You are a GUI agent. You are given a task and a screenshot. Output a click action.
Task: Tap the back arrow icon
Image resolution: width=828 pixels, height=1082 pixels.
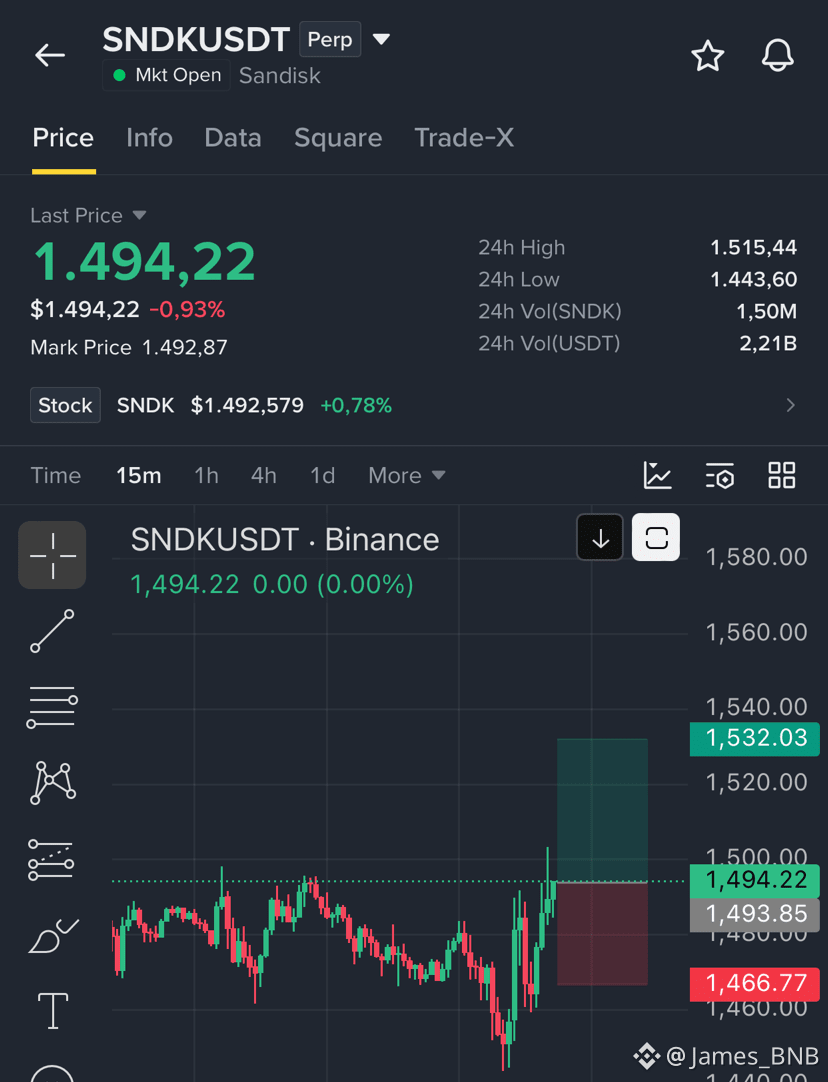pos(50,55)
